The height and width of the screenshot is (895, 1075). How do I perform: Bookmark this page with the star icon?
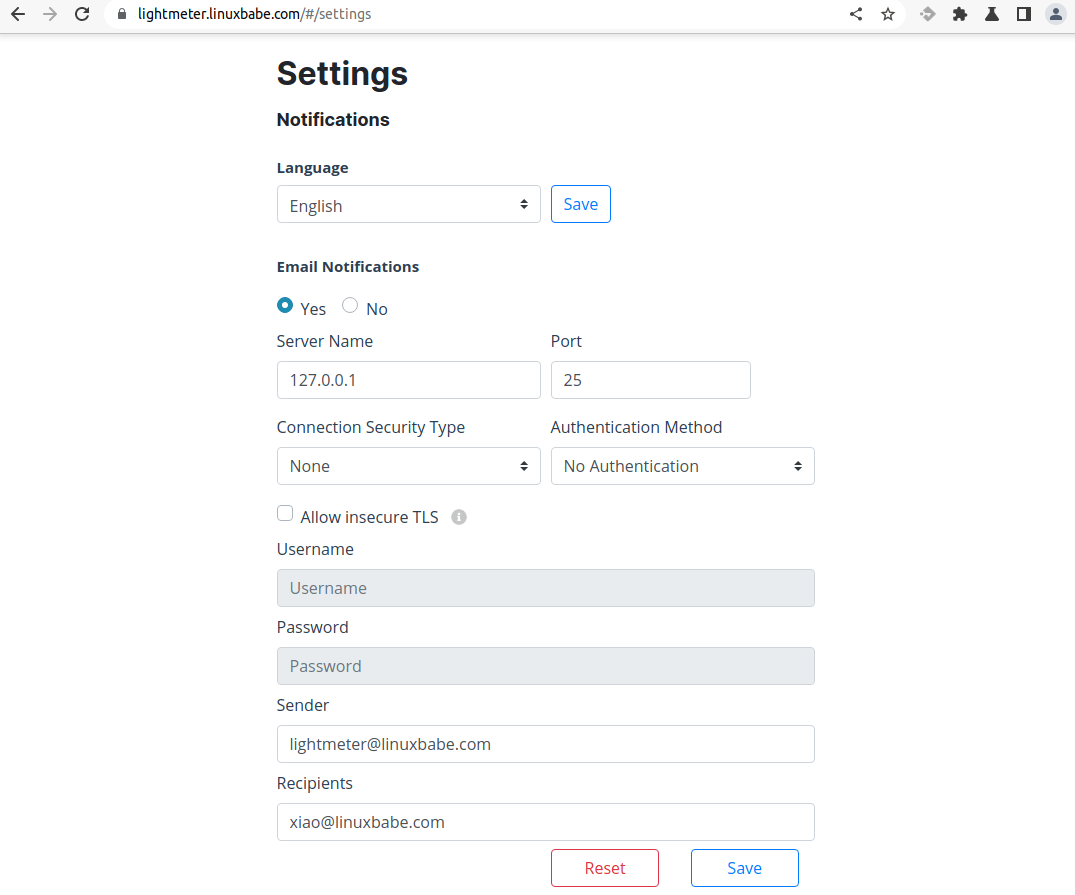(888, 15)
